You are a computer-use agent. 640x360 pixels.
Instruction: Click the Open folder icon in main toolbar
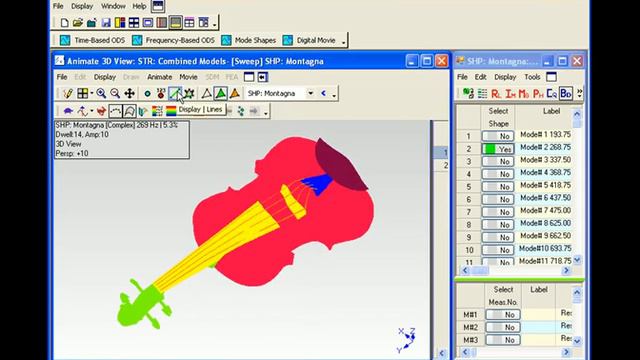[x=78, y=22]
